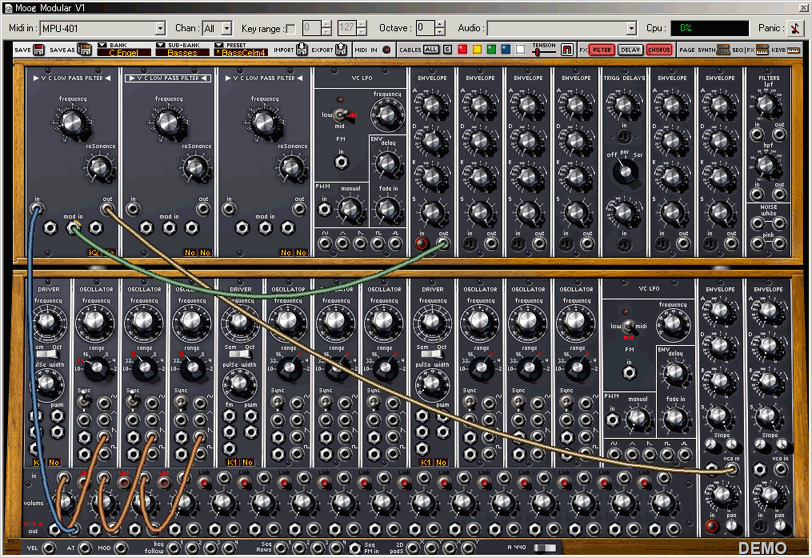
Task: Toggle the A 440 tuning switch
Action: click(x=545, y=548)
